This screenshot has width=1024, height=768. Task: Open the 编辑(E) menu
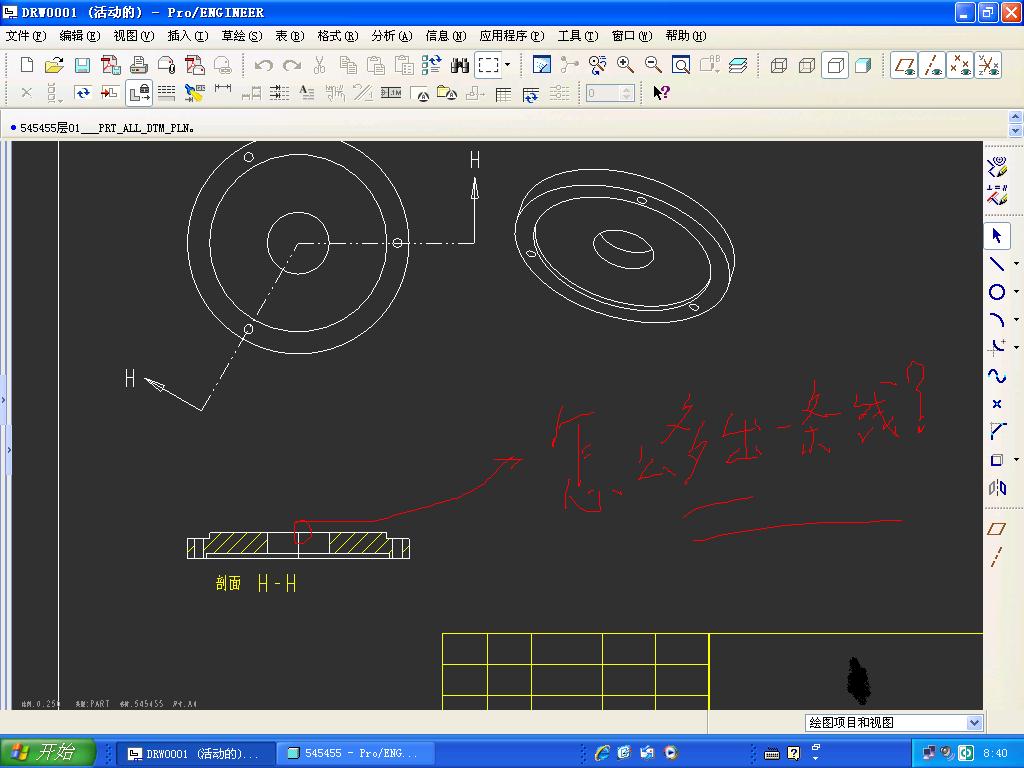pos(80,36)
